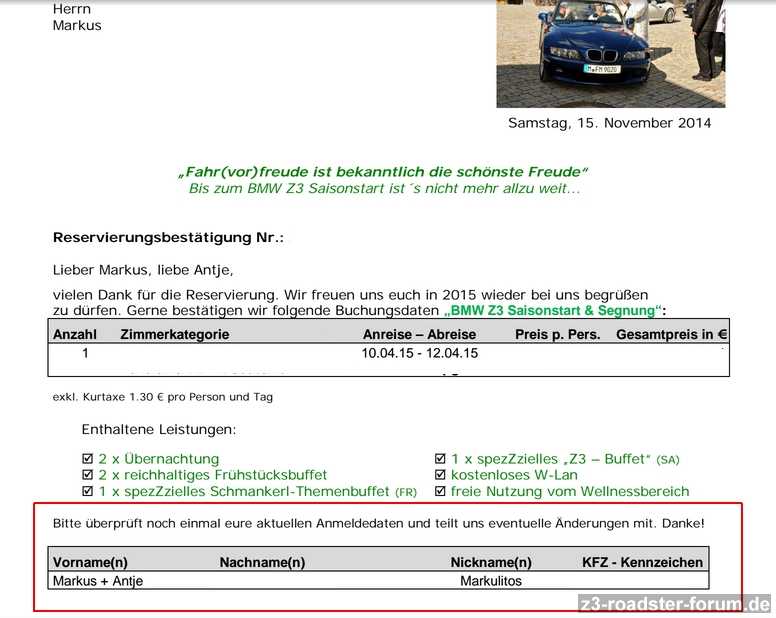Click the Gesamtpreis in € column header
This screenshot has height=618, width=776.
(671, 335)
